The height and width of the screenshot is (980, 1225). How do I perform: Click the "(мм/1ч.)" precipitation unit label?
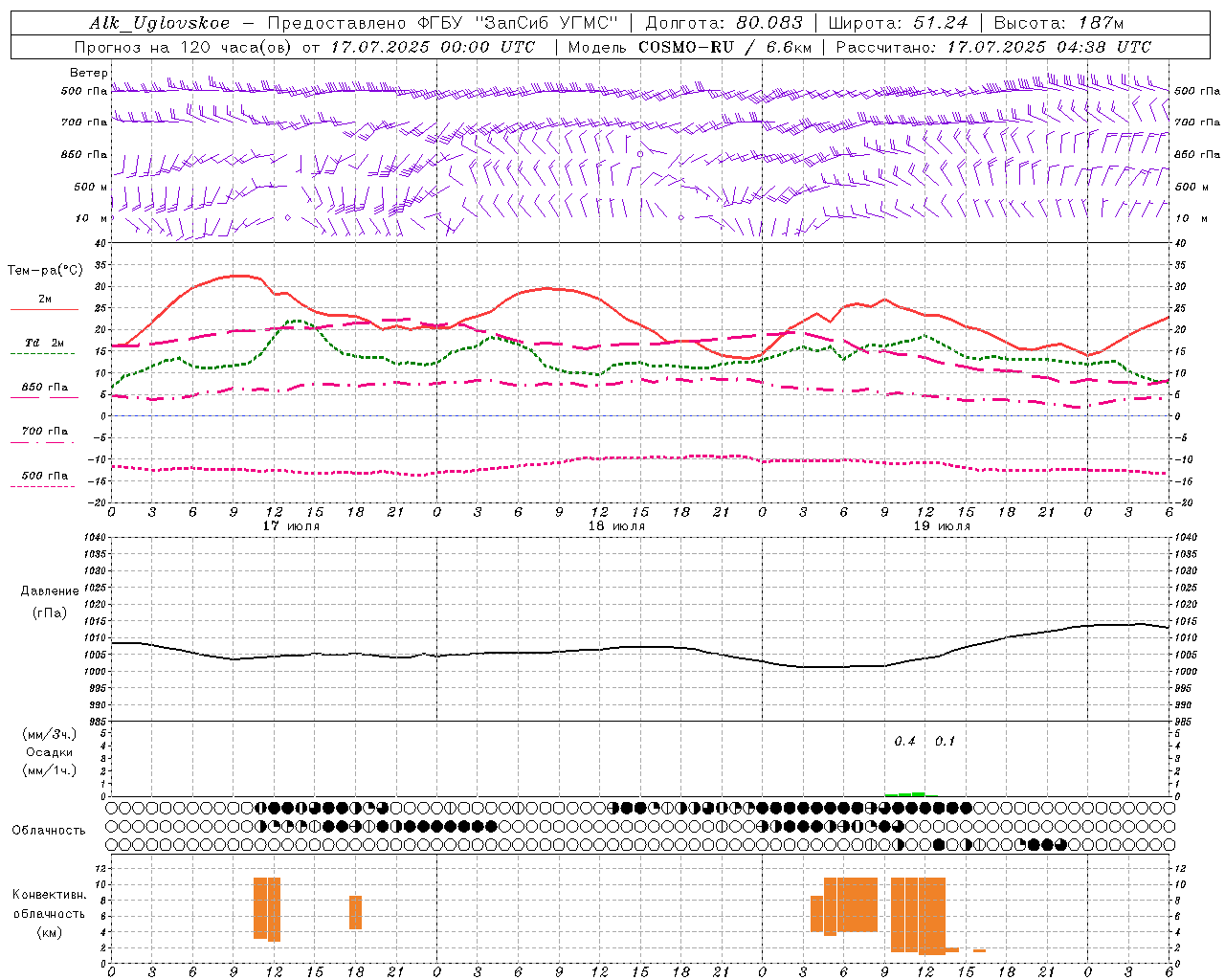click(x=50, y=770)
